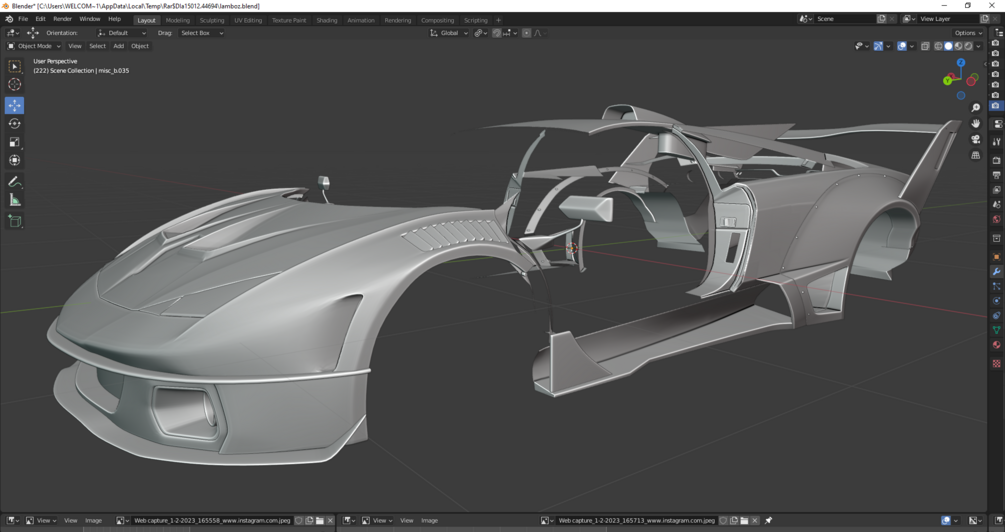Open the viewport Select menu
This screenshot has width=1005, height=532.
pos(97,46)
